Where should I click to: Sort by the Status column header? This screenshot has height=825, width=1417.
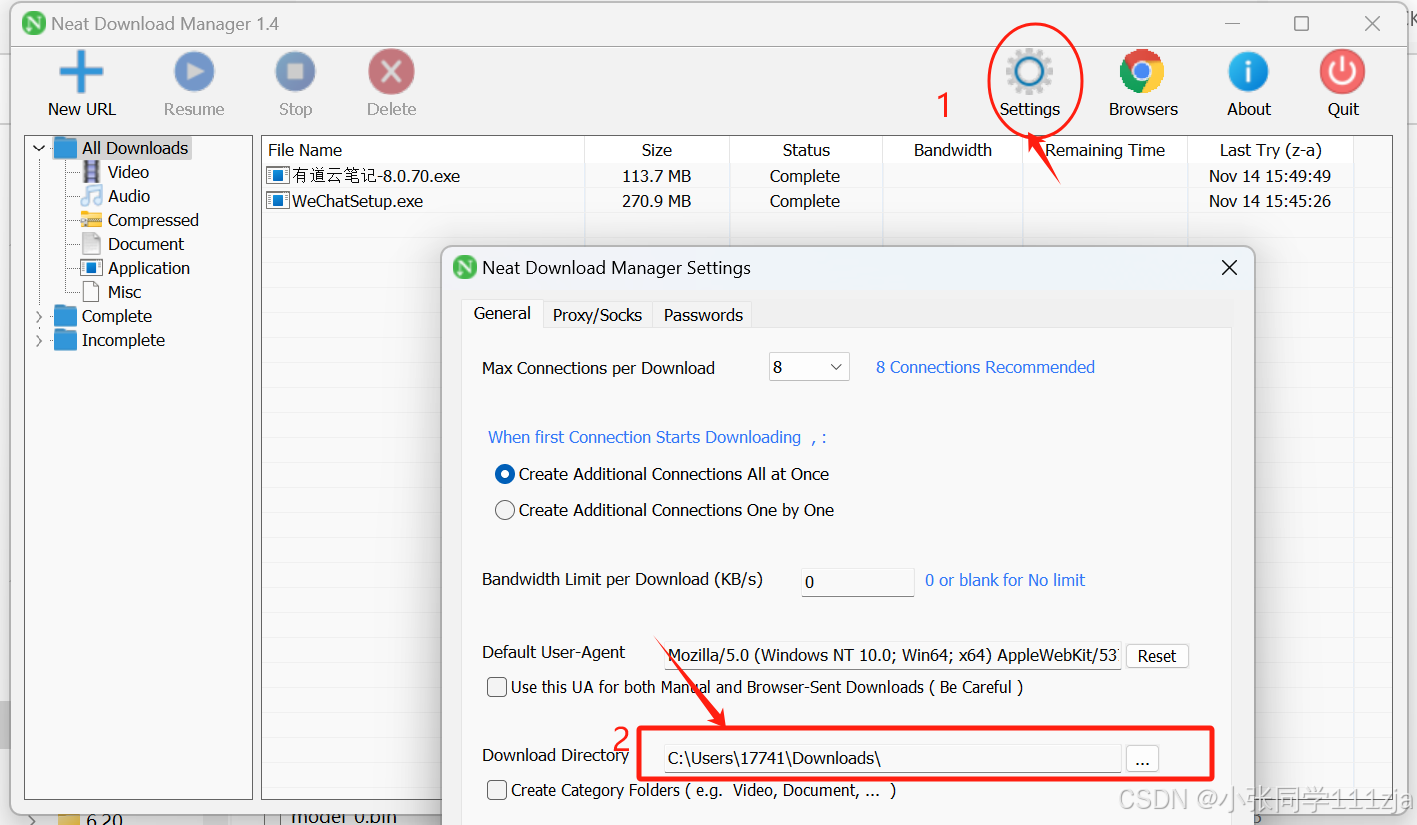click(x=806, y=150)
